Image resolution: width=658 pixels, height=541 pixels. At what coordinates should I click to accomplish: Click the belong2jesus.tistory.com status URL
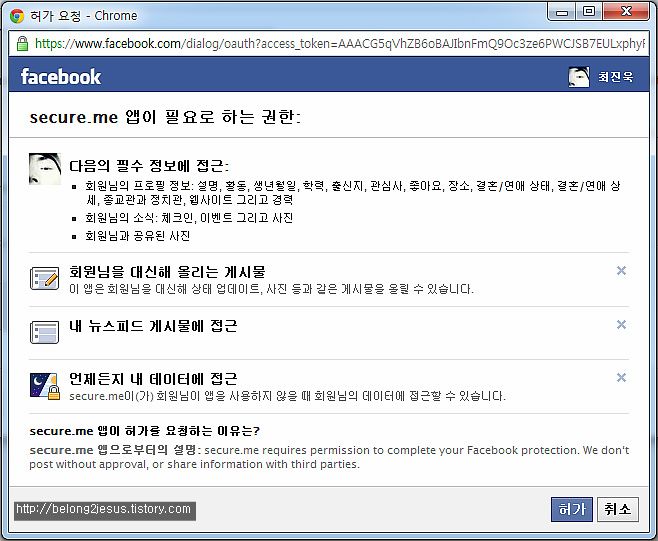pos(104,510)
